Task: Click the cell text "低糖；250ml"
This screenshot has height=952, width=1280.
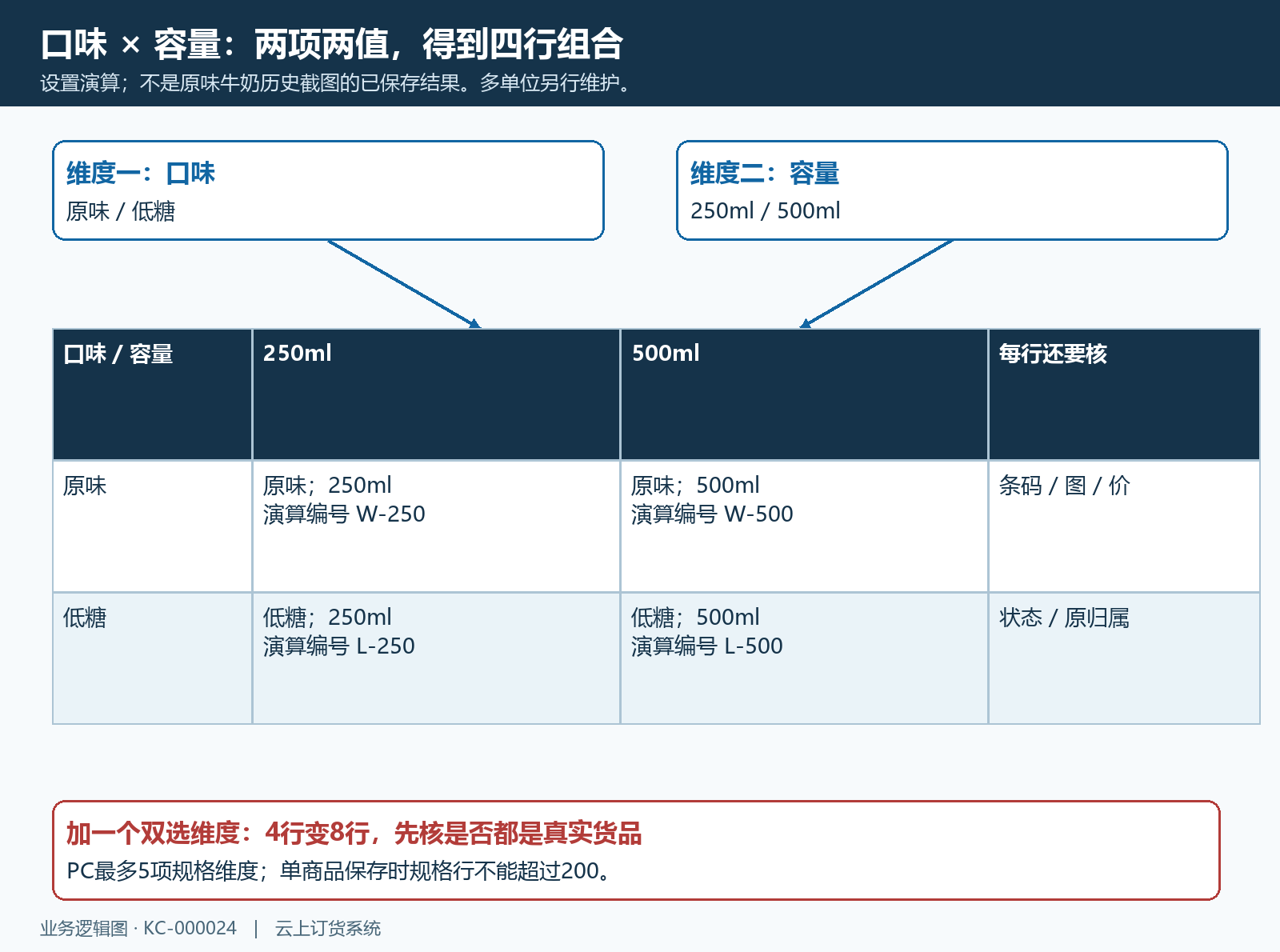Action: pyautogui.click(x=327, y=618)
